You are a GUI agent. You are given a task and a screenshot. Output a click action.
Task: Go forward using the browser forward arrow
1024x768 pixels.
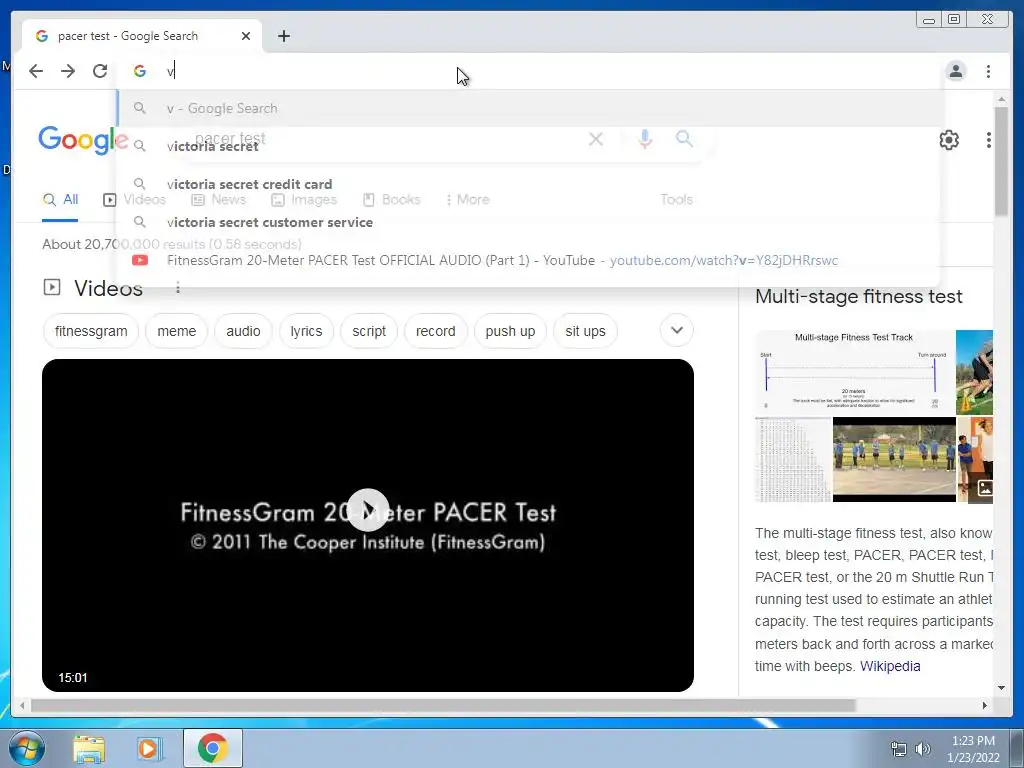68,71
